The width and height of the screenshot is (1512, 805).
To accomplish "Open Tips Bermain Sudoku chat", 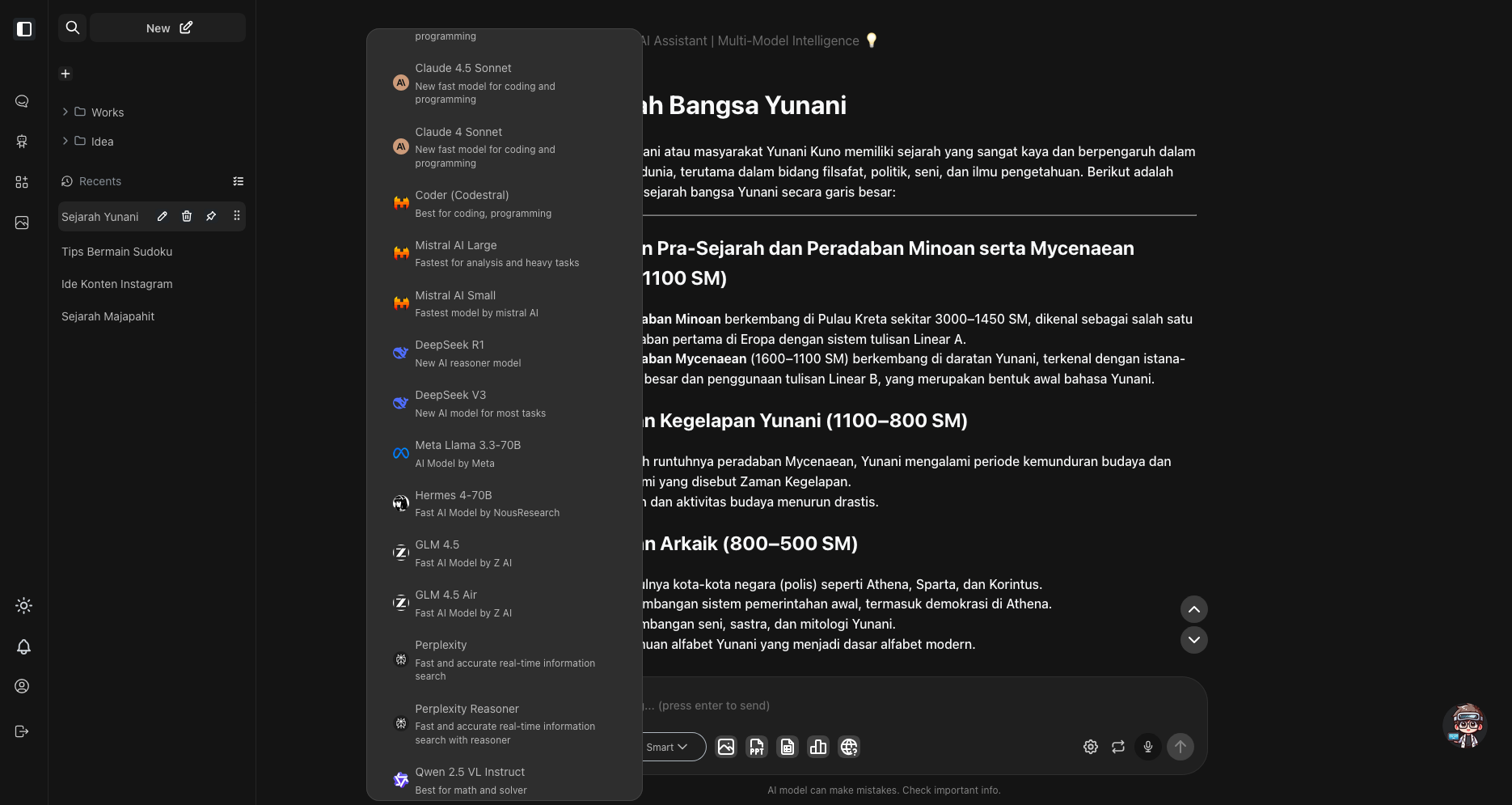I will 117,252.
